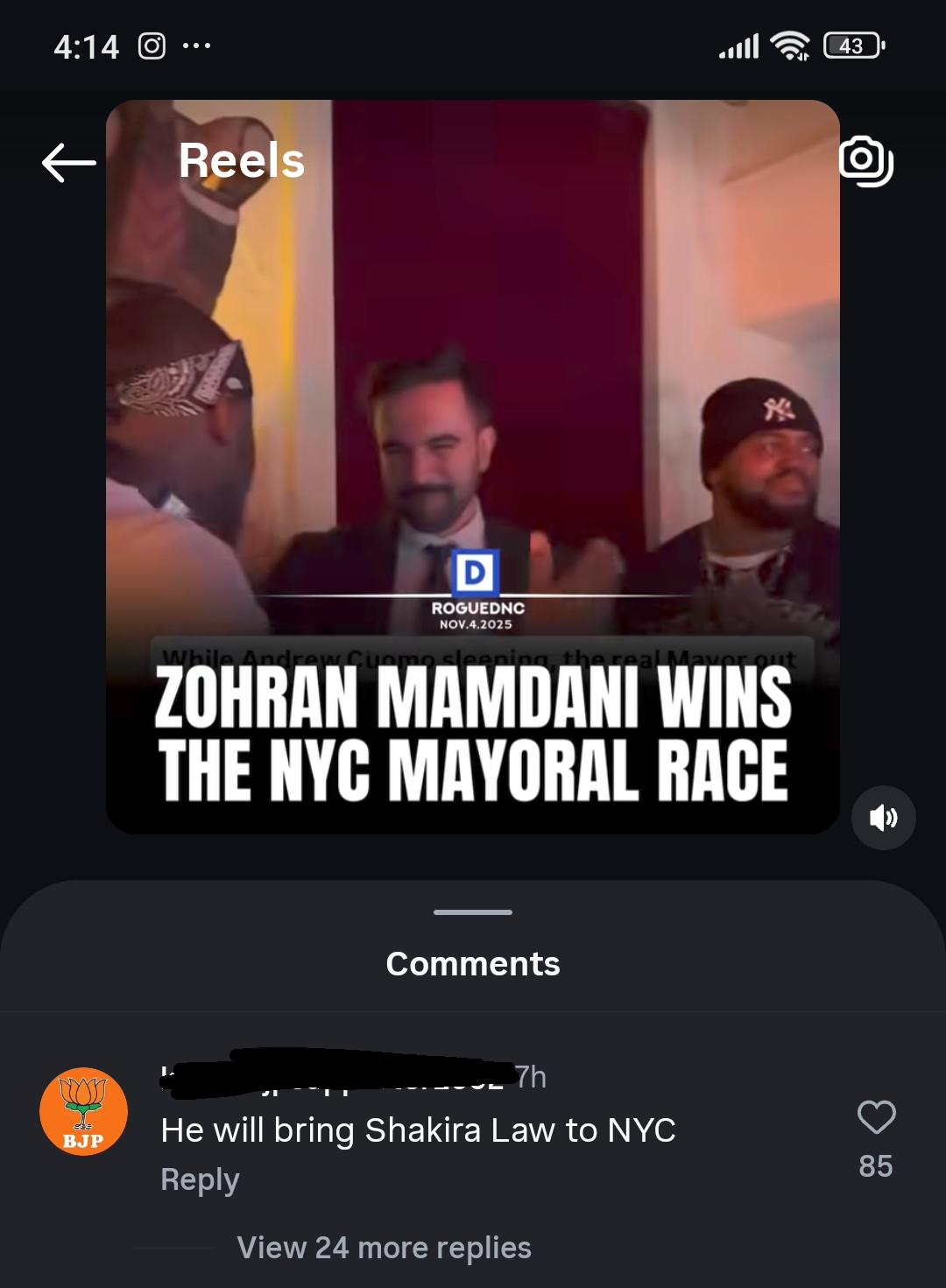This screenshot has height=1288, width=946.
Task: Tap the Wi-Fi status icon
Action: click(789, 46)
